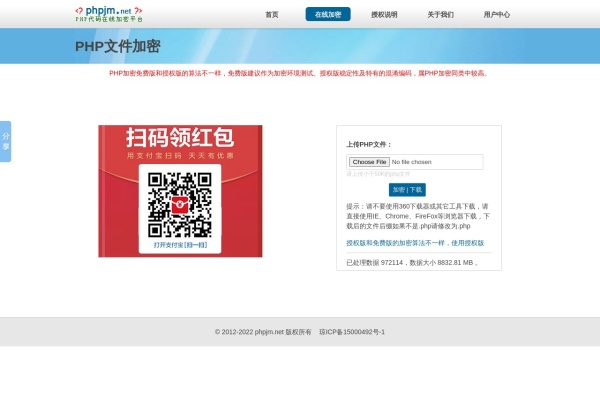Click the 分享 share side tab
Screen dimensions: 600x400
click(6, 141)
